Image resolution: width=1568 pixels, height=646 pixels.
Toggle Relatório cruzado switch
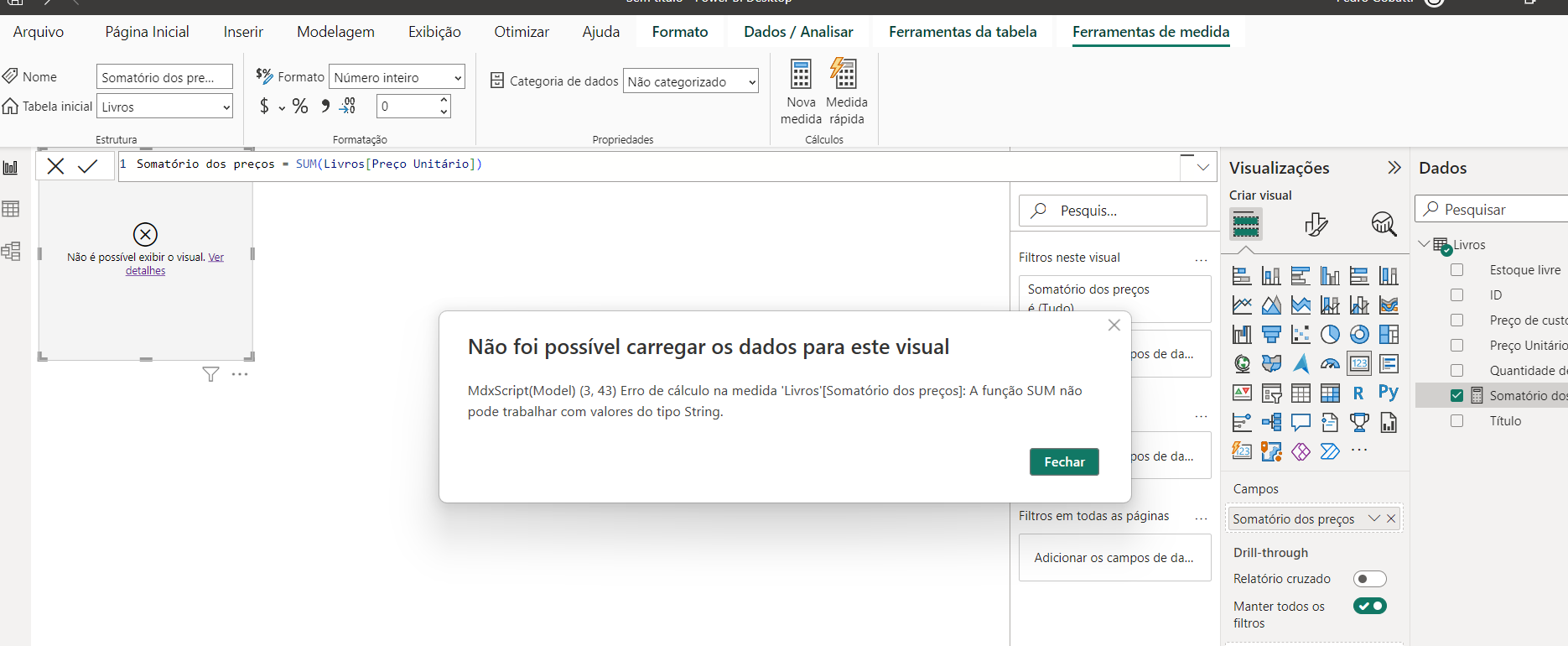(x=1370, y=579)
